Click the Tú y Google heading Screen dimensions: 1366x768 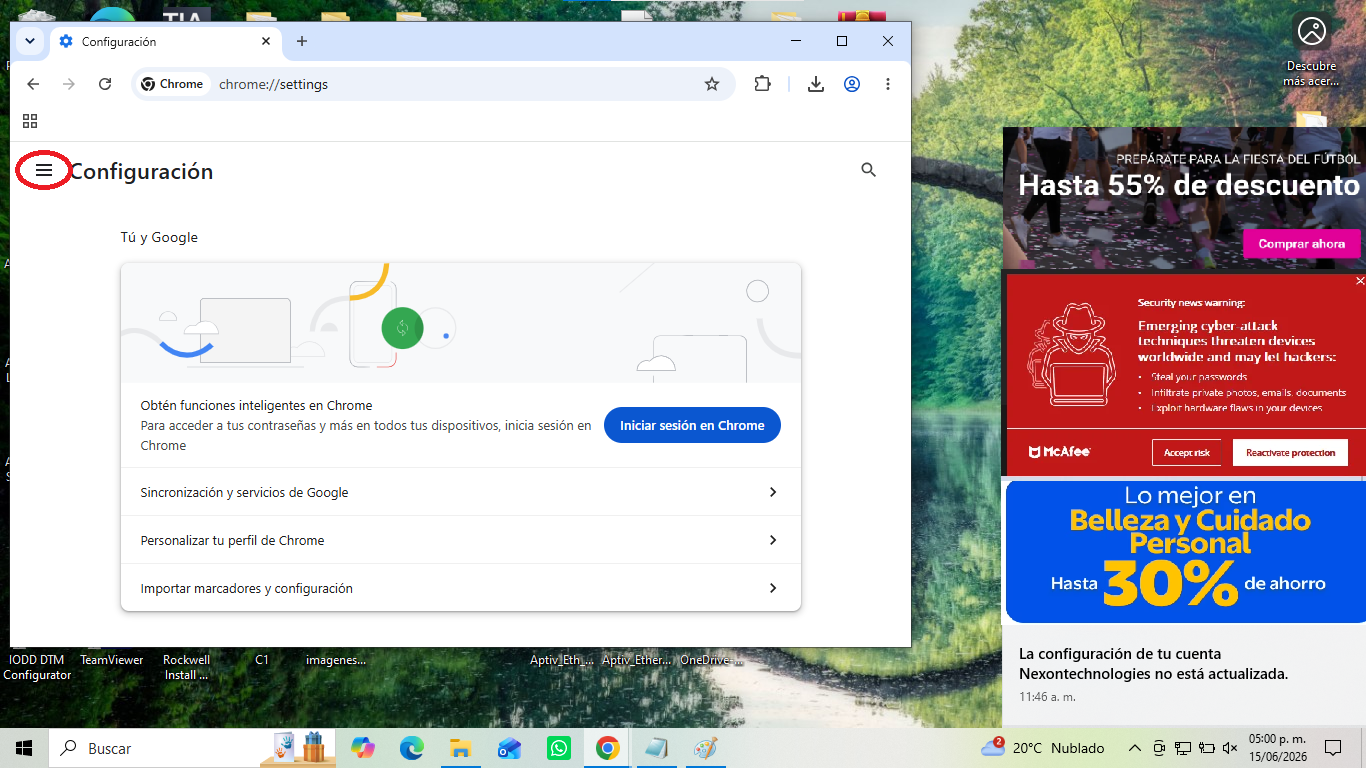click(159, 237)
